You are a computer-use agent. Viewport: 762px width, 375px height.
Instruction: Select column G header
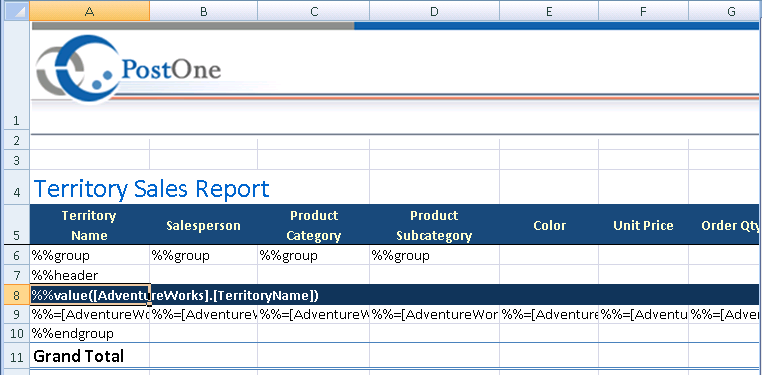725,12
